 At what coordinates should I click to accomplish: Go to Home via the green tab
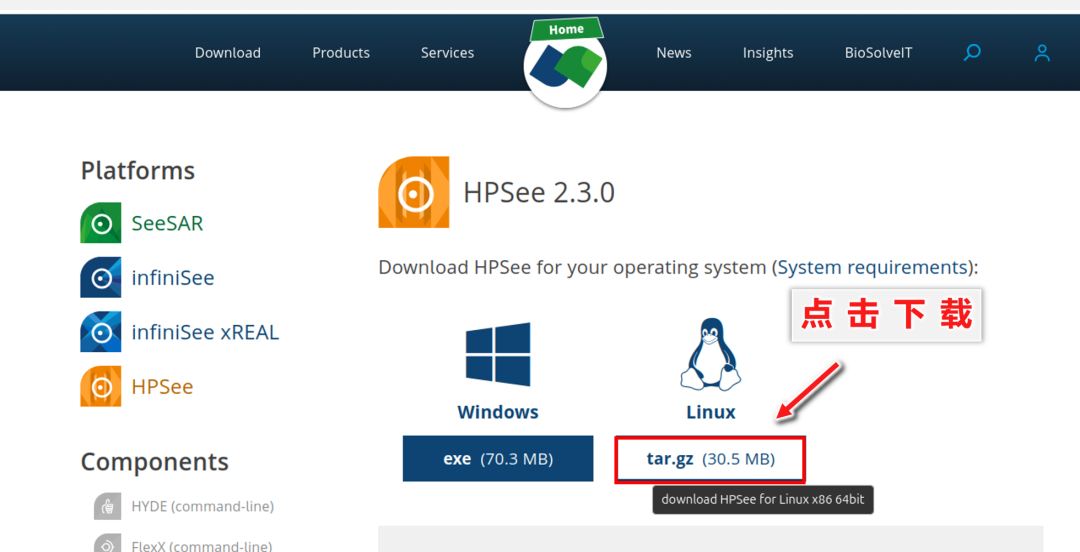coord(566,30)
